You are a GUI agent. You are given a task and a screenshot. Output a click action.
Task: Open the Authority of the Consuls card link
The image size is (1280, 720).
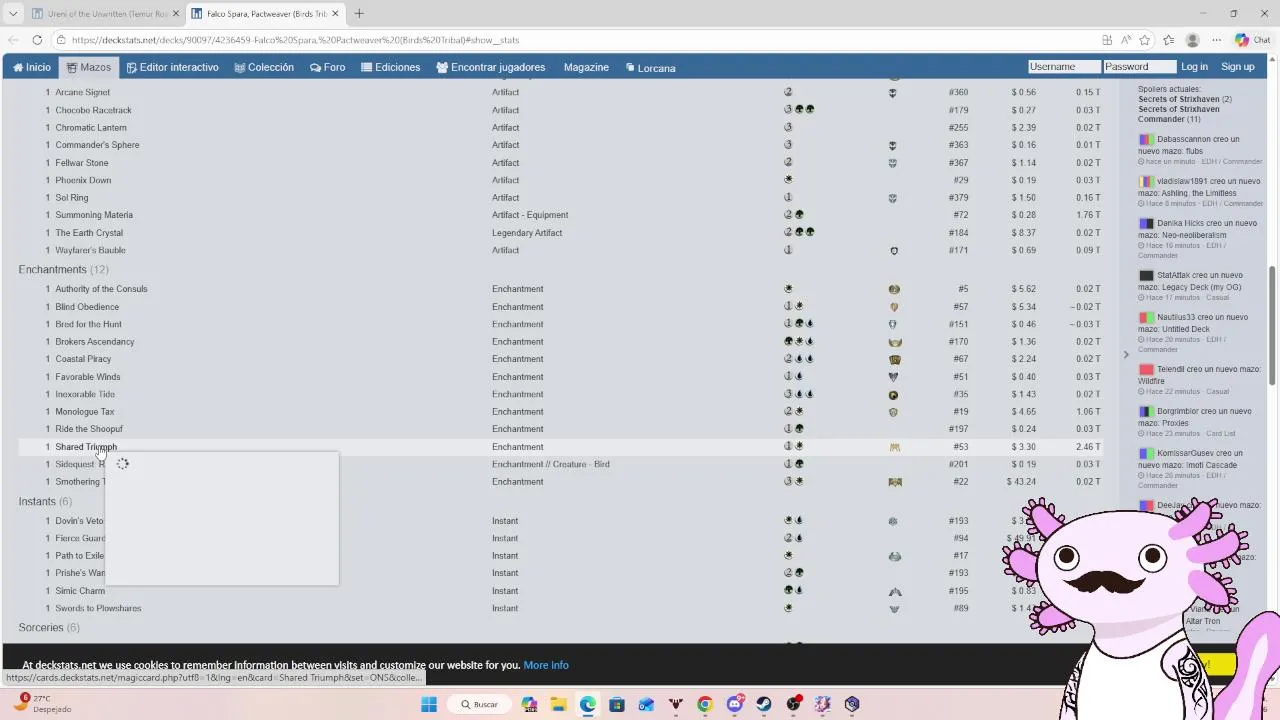(x=101, y=289)
